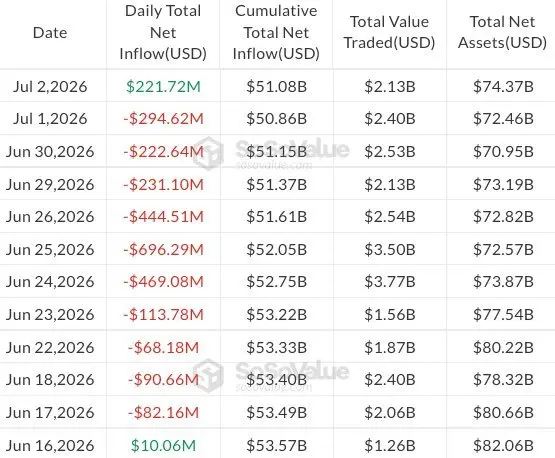Select the $82.06B net assets cell
The image size is (555, 458).
click(x=503, y=446)
